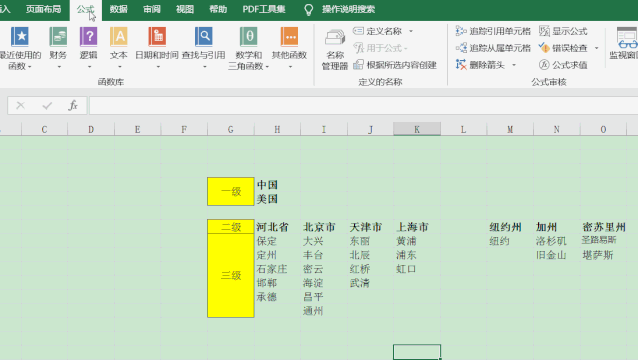Click Use in Formula (用于公式)
The width and height of the screenshot is (638, 360).
click(380, 48)
